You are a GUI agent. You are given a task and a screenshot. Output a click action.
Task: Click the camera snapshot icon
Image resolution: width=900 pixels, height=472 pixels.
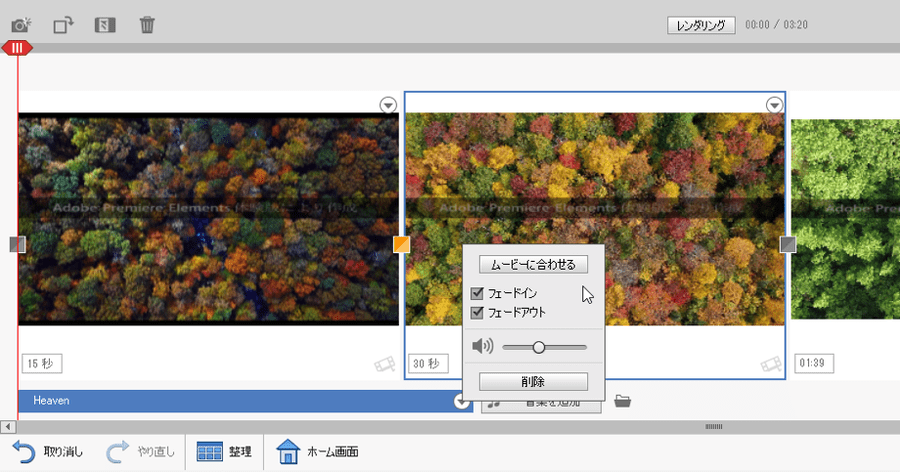coord(21,25)
